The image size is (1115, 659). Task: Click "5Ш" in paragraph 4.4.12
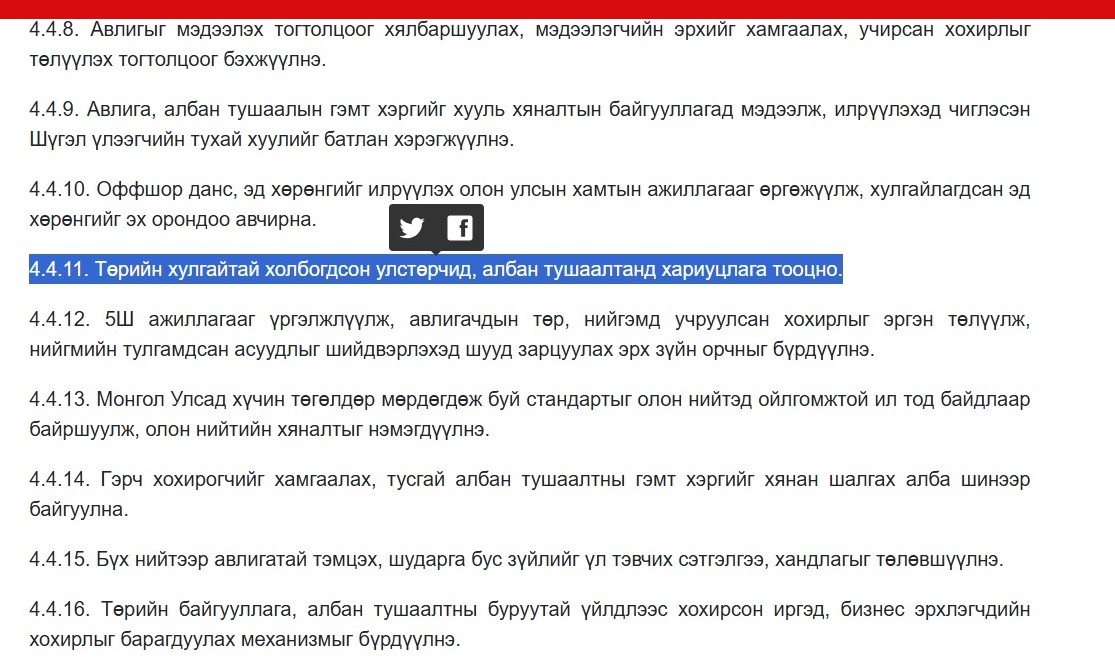[x=118, y=320]
